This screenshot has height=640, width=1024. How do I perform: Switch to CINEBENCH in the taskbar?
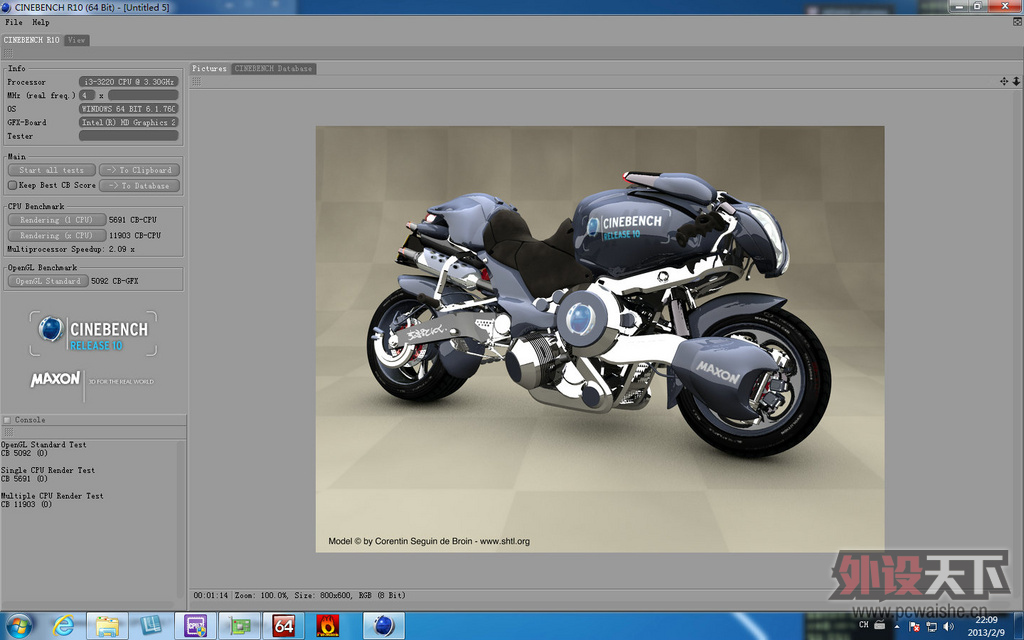tap(384, 626)
